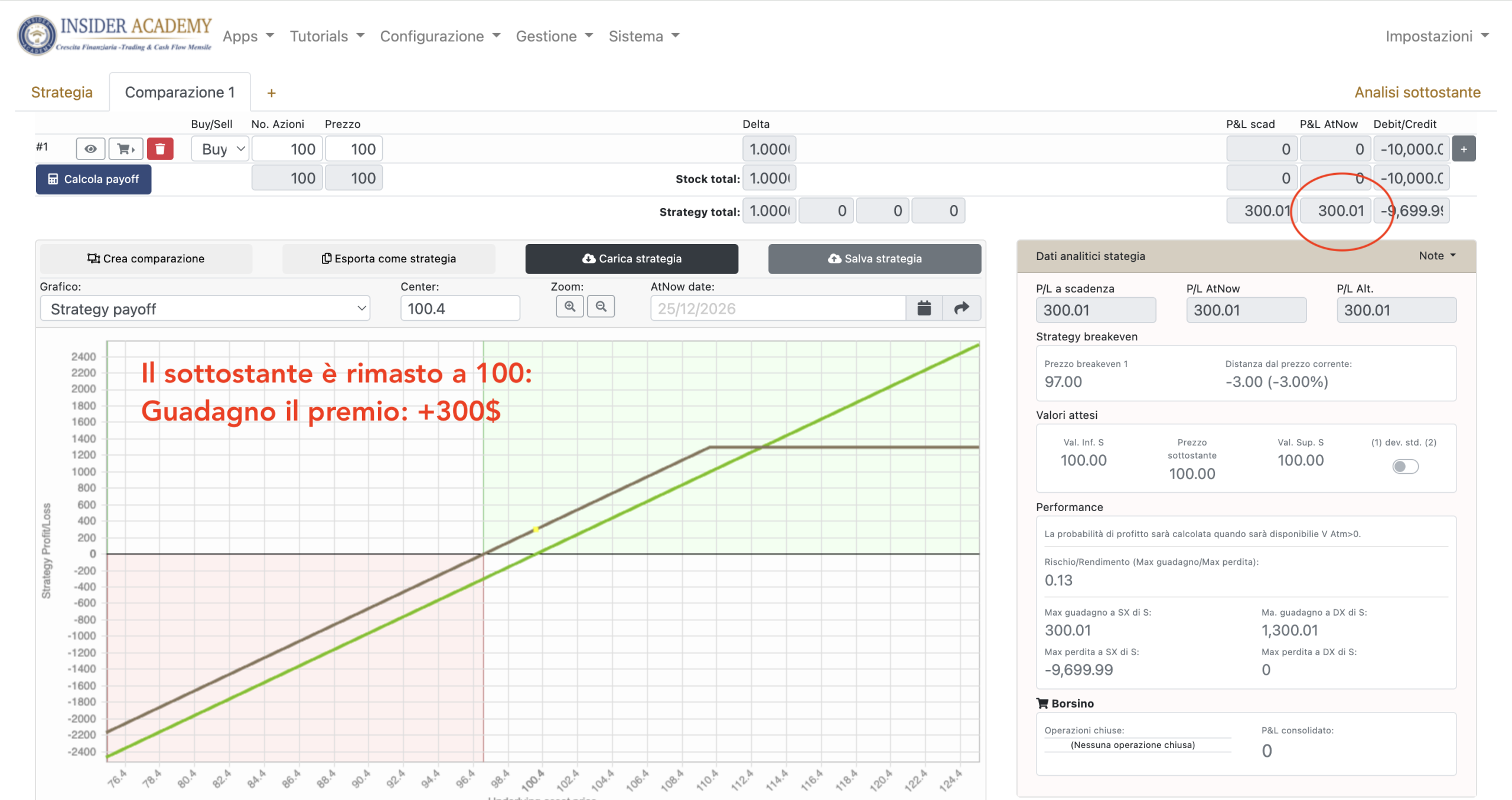1512x800 pixels.
Task: Click Crea comparazione button
Action: (146, 259)
